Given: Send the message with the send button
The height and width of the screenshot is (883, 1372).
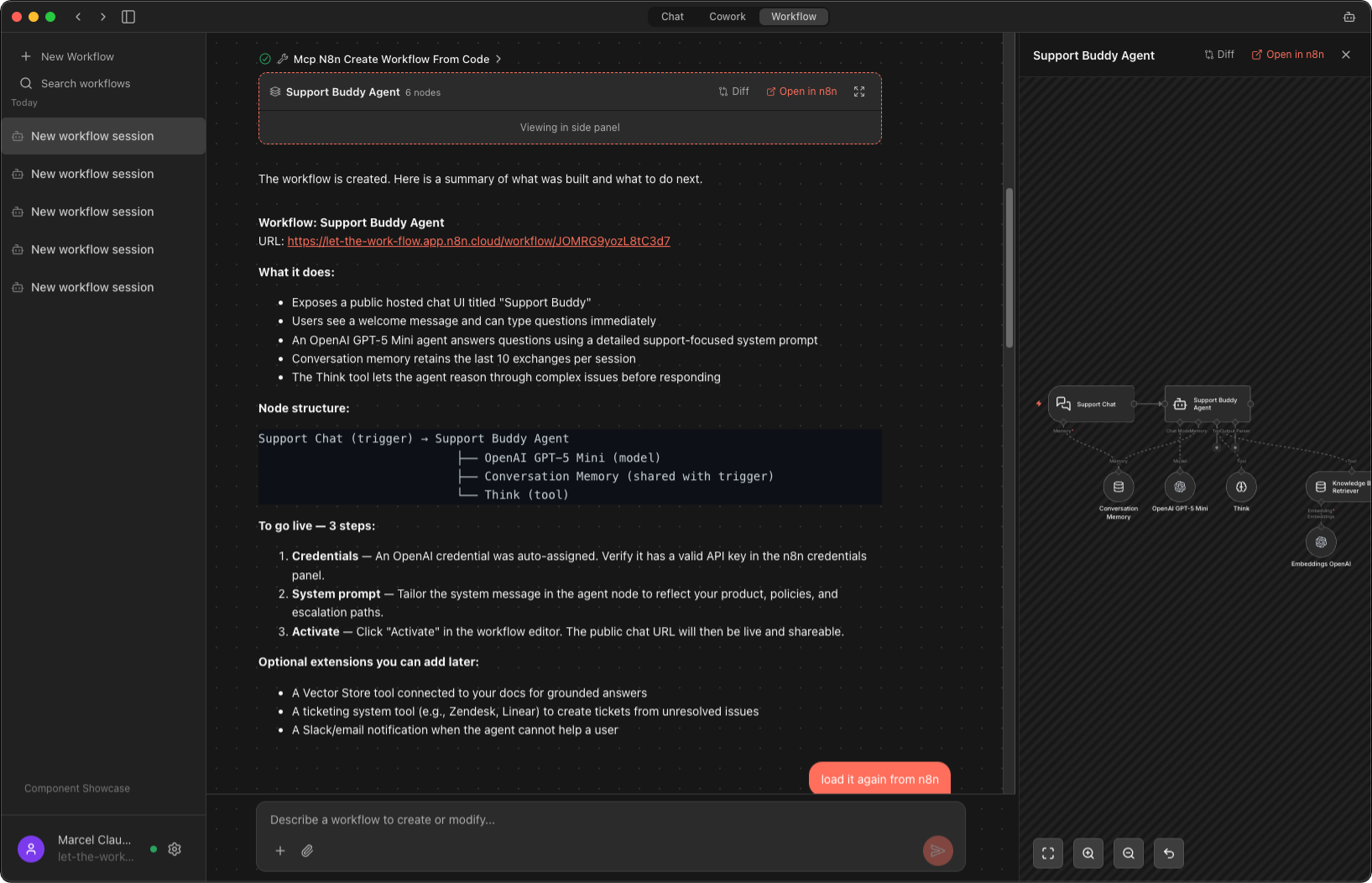Looking at the screenshot, I should coord(938,851).
